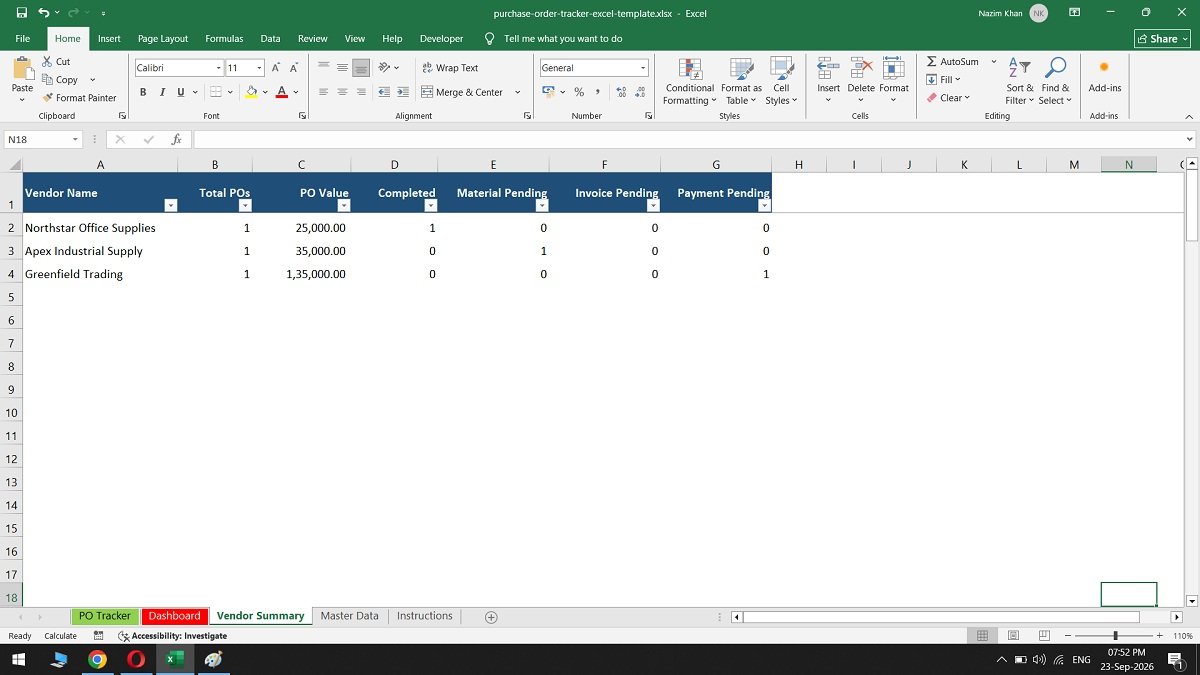This screenshot has height=675, width=1200.
Task: Click Percent Style icon
Action: [x=578, y=92]
